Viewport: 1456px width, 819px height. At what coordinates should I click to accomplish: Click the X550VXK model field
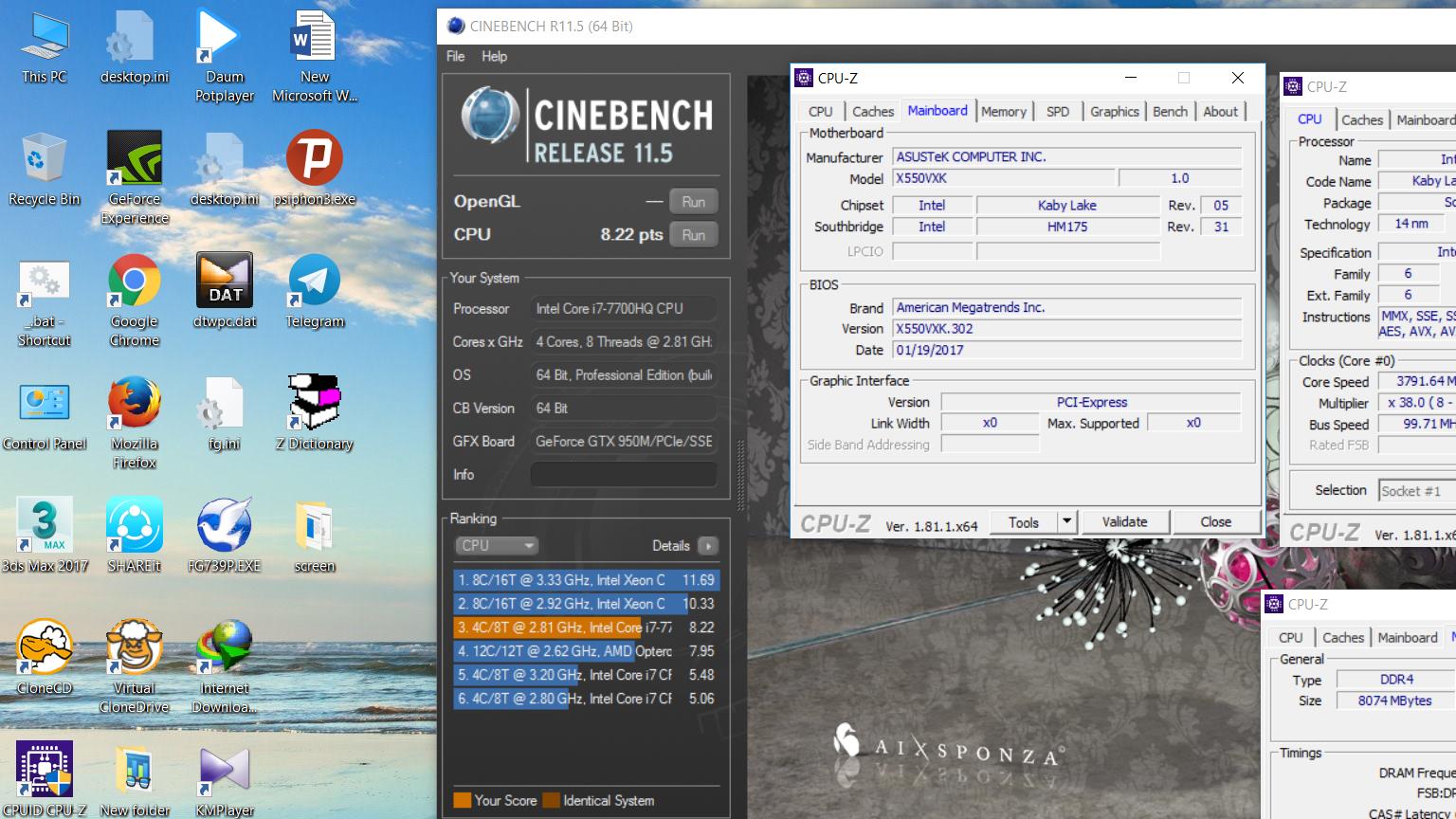[1004, 178]
